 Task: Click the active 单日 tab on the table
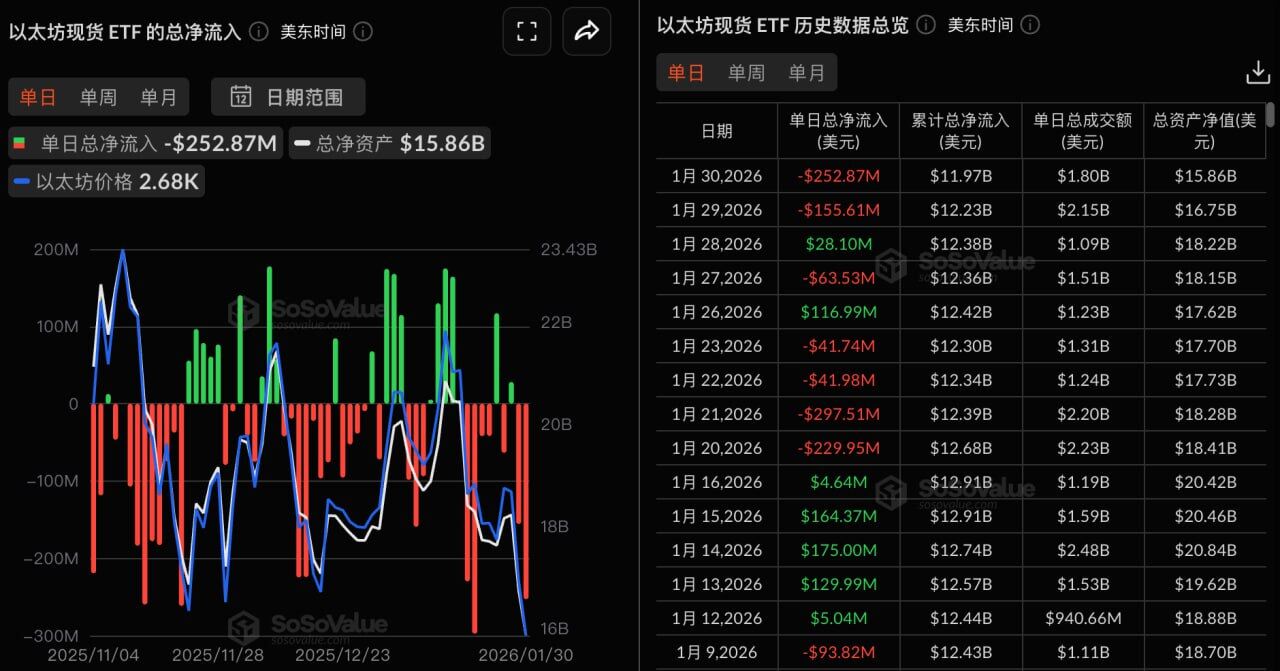[x=686, y=72]
